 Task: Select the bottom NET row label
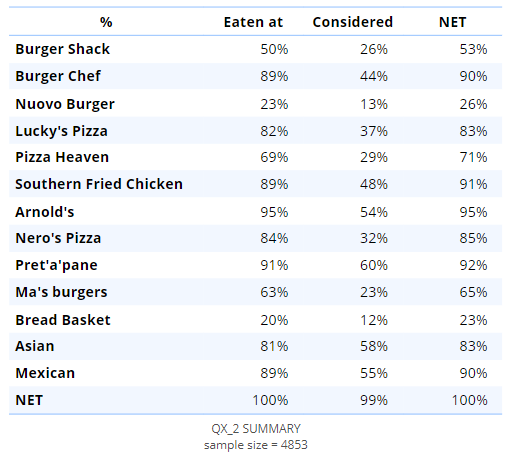(29, 400)
